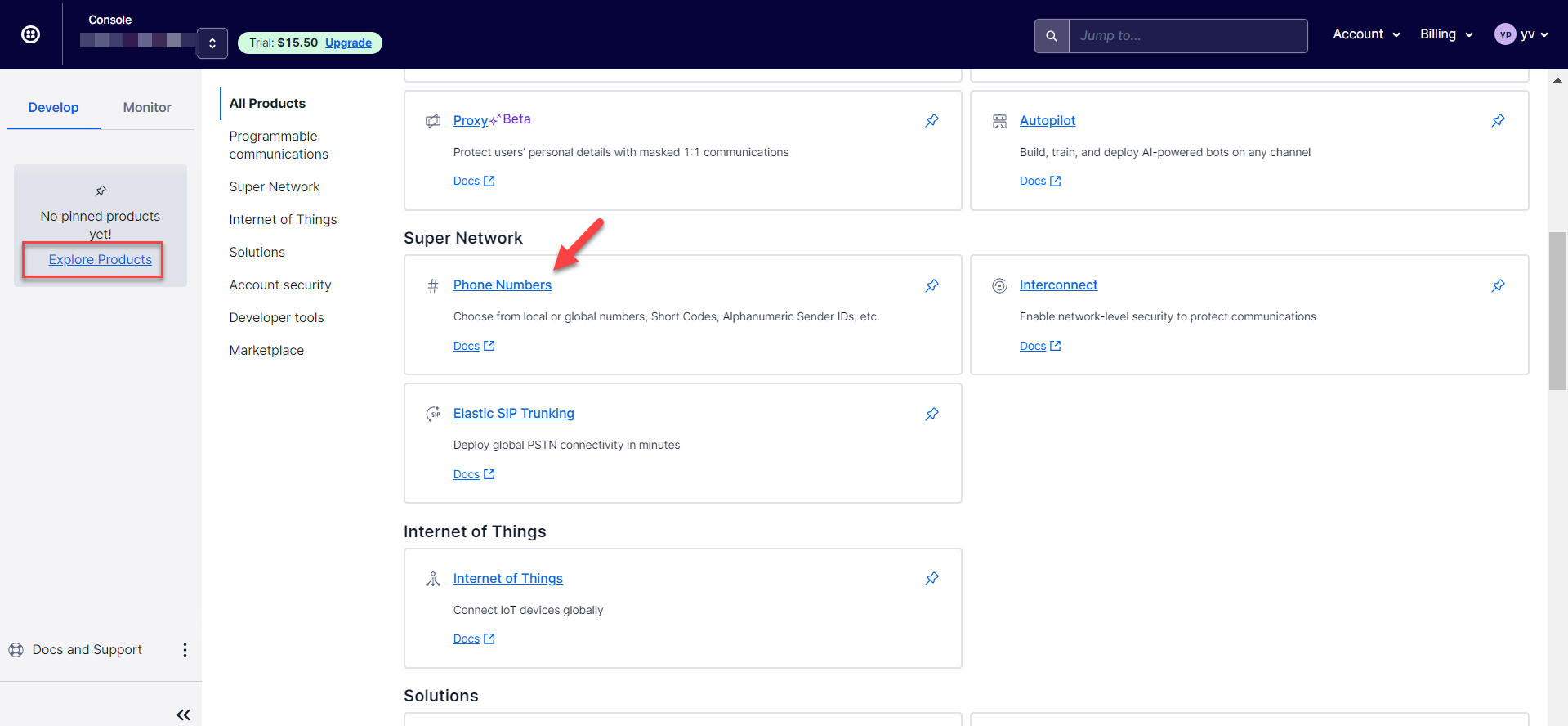The width and height of the screenshot is (1568, 726).
Task: Open Docs and Support options menu
Action: pos(185,650)
